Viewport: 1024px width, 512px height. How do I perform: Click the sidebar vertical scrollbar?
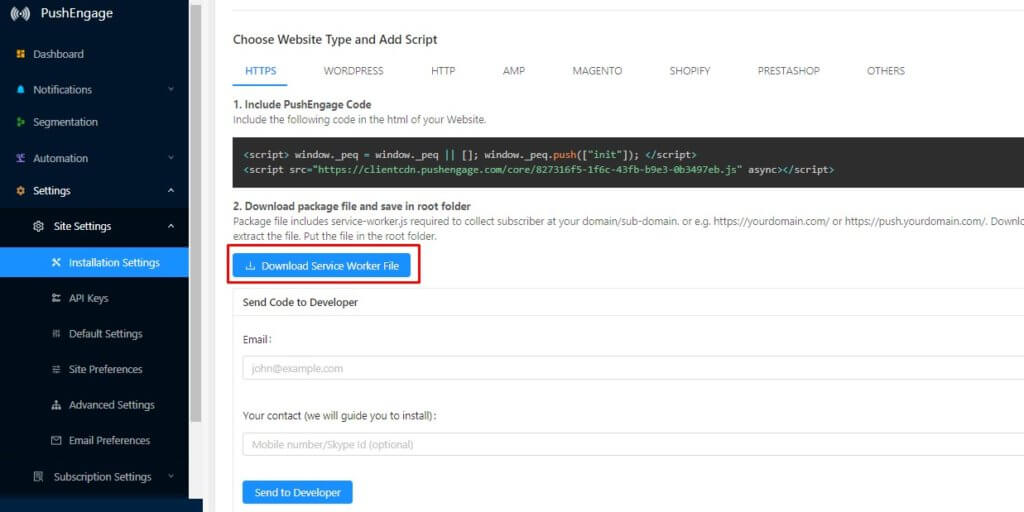click(x=195, y=212)
